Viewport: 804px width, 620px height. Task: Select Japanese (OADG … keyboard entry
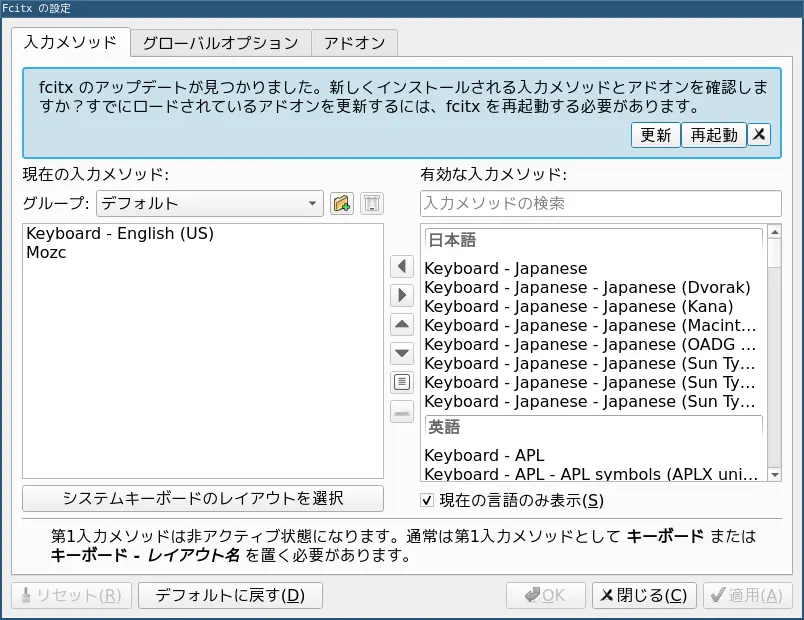click(594, 345)
